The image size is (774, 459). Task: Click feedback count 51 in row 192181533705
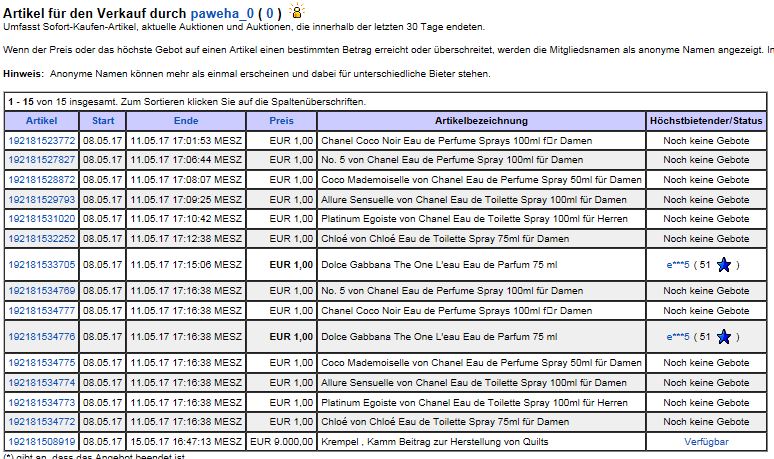[x=705, y=265]
